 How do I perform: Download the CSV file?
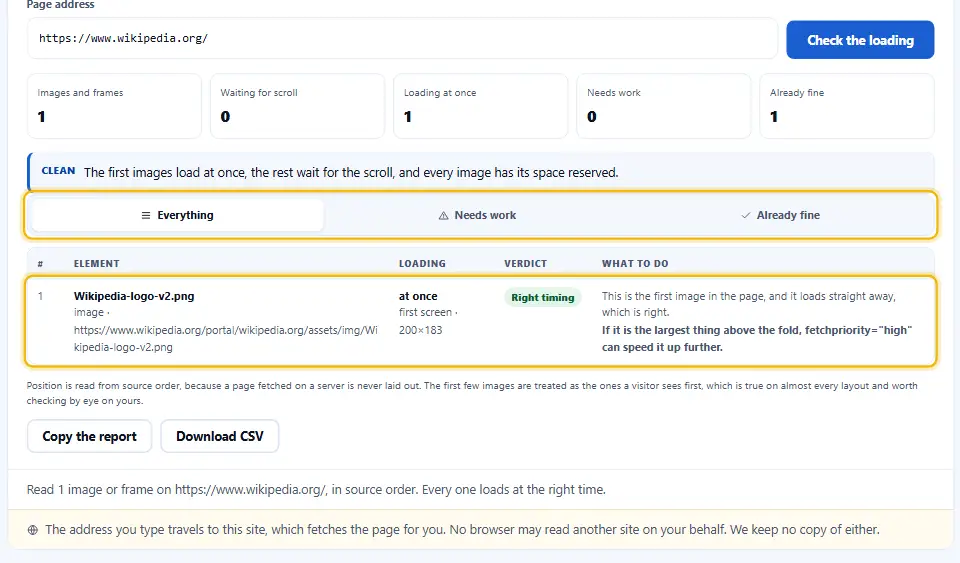point(220,436)
